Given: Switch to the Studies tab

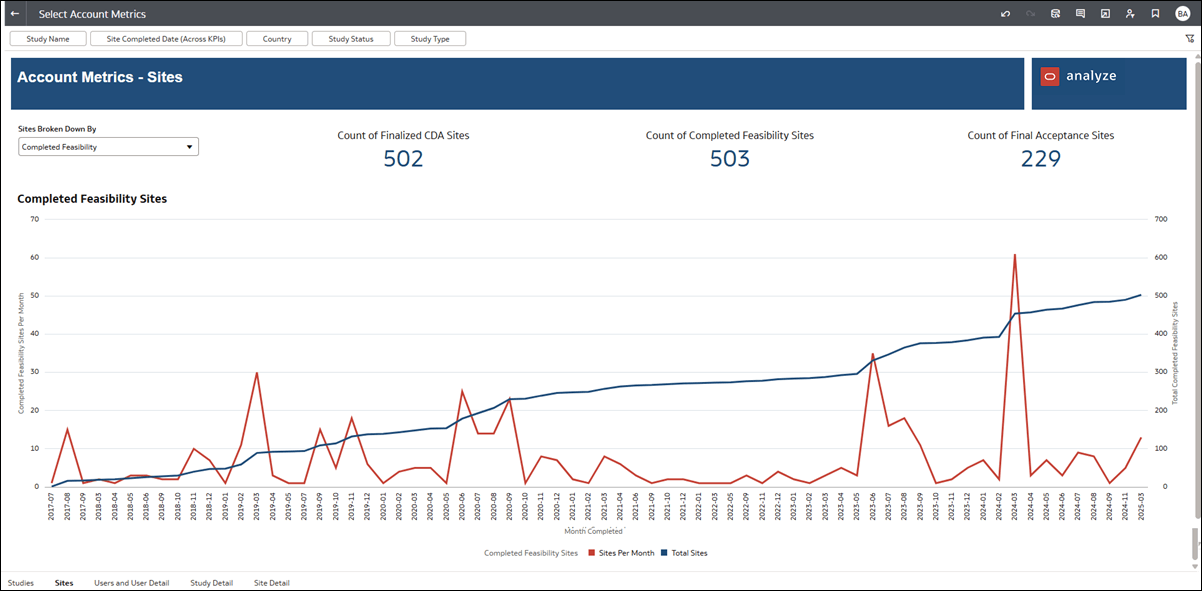Looking at the screenshot, I should click(x=21, y=582).
